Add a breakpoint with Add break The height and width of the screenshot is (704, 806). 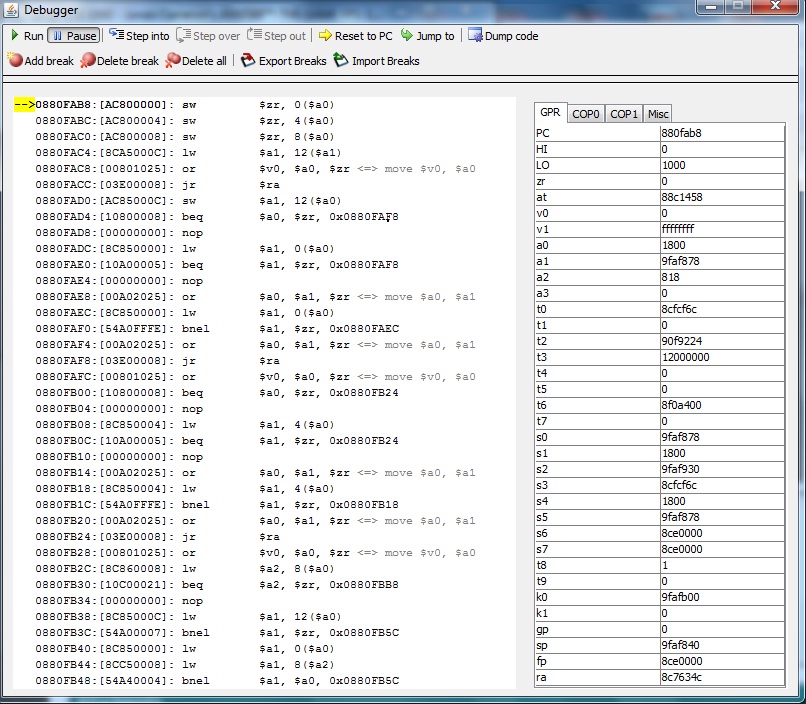(40, 61)
